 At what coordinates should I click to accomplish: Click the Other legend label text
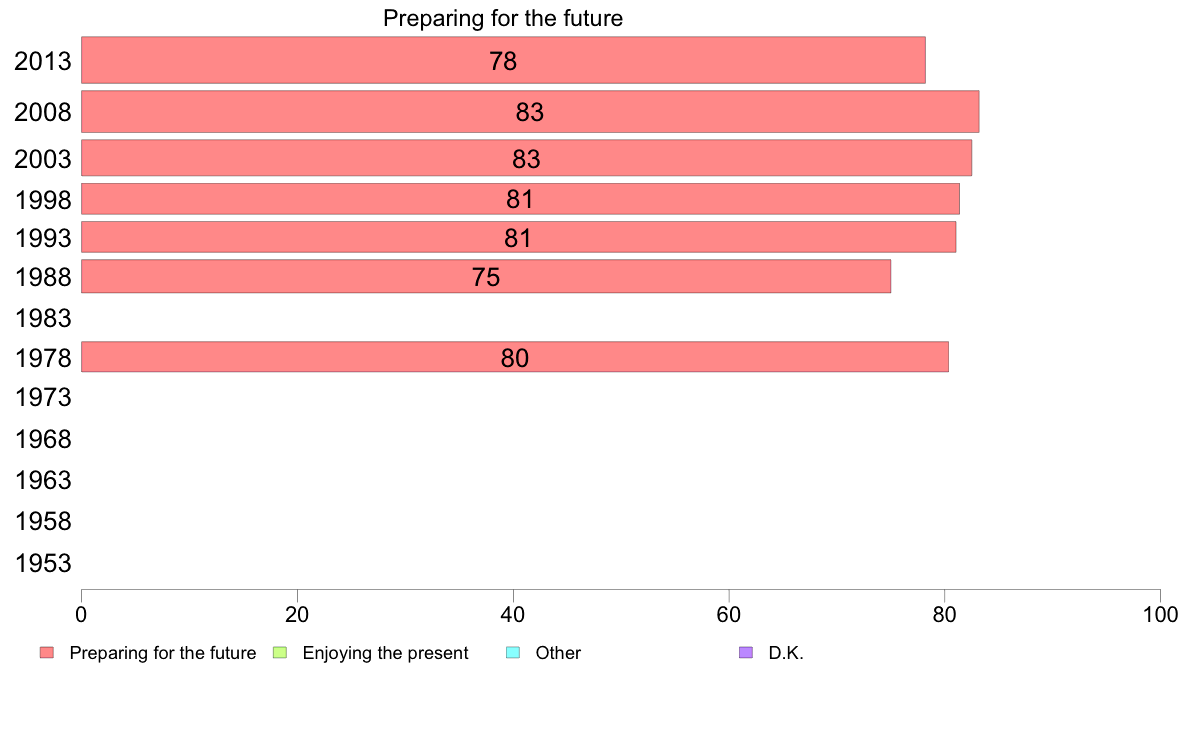[x=558, y=653]
